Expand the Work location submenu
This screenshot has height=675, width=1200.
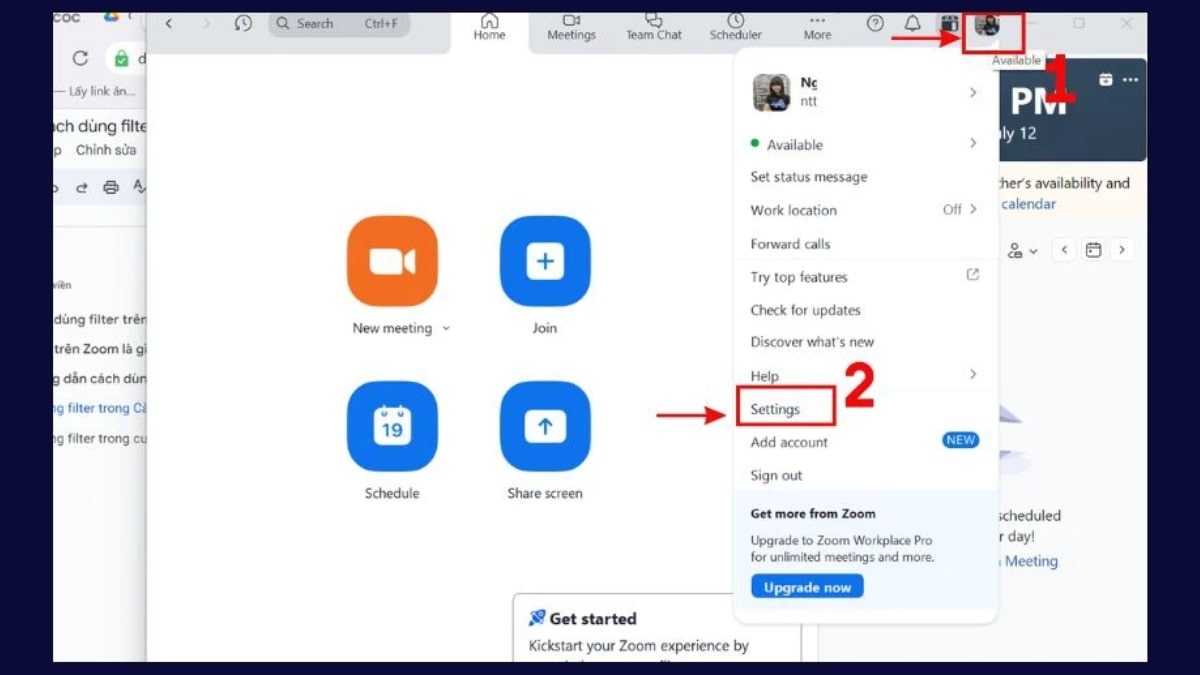tap(973, 209)
